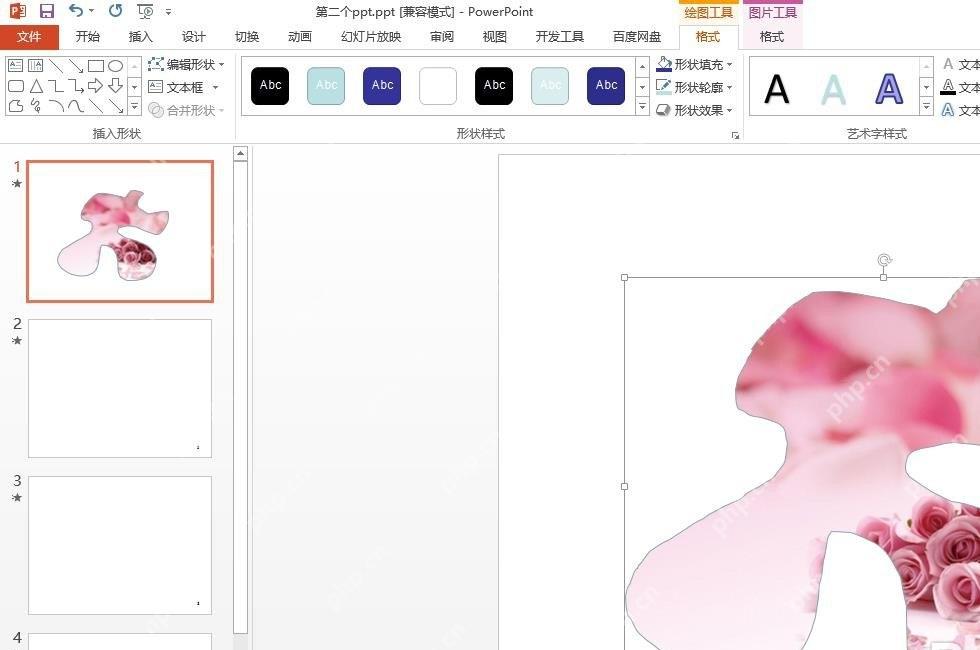Switch to the Slide Show (幻灯片放映) tab
Image resolution: width=980 pixels, height=650 pixels.
click(371, 37)
